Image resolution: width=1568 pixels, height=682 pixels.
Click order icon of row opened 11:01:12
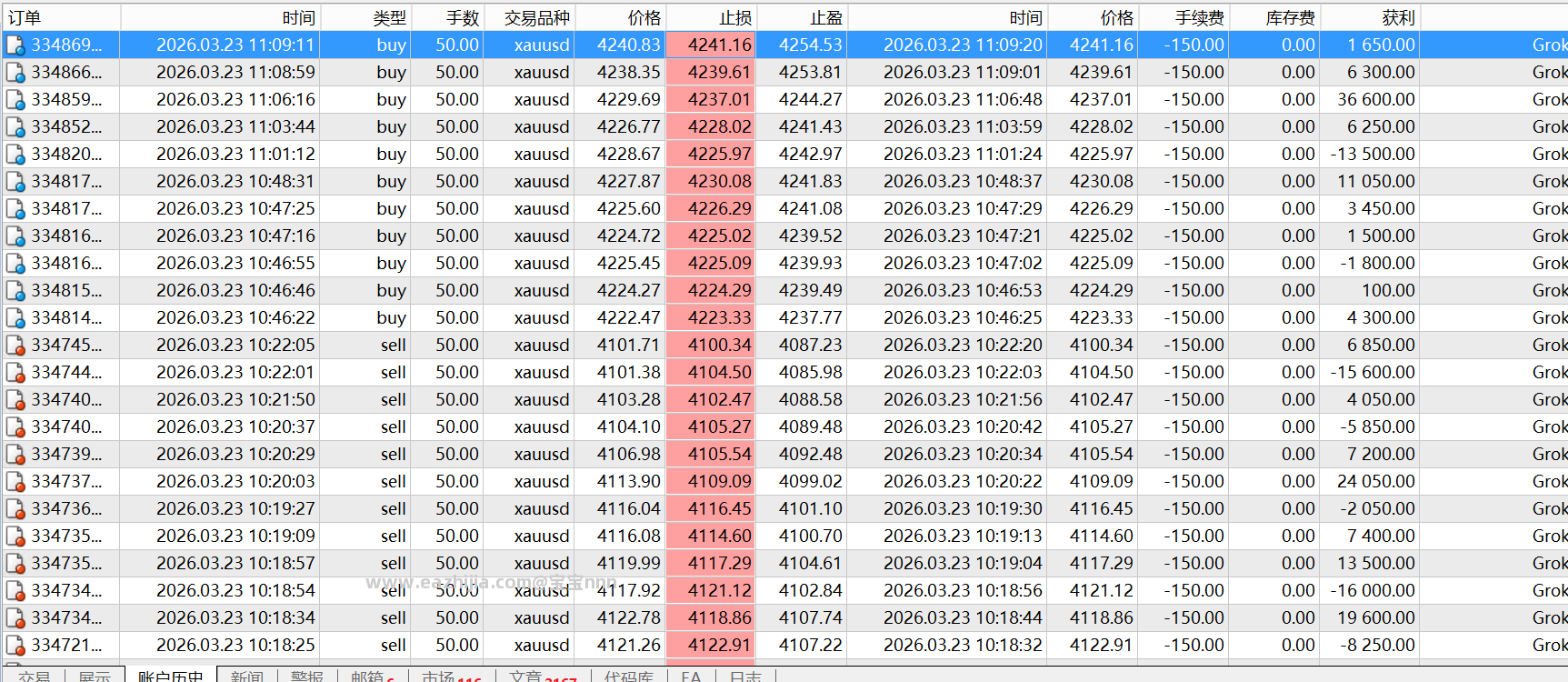[15, 155]
